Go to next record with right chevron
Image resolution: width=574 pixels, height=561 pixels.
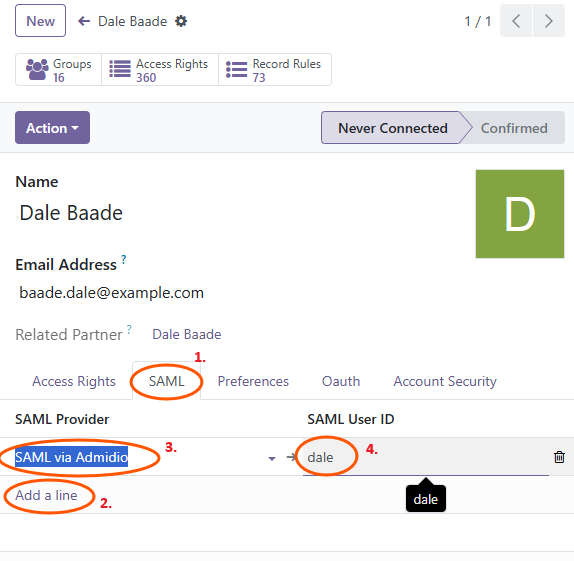(x=548, y=21)
